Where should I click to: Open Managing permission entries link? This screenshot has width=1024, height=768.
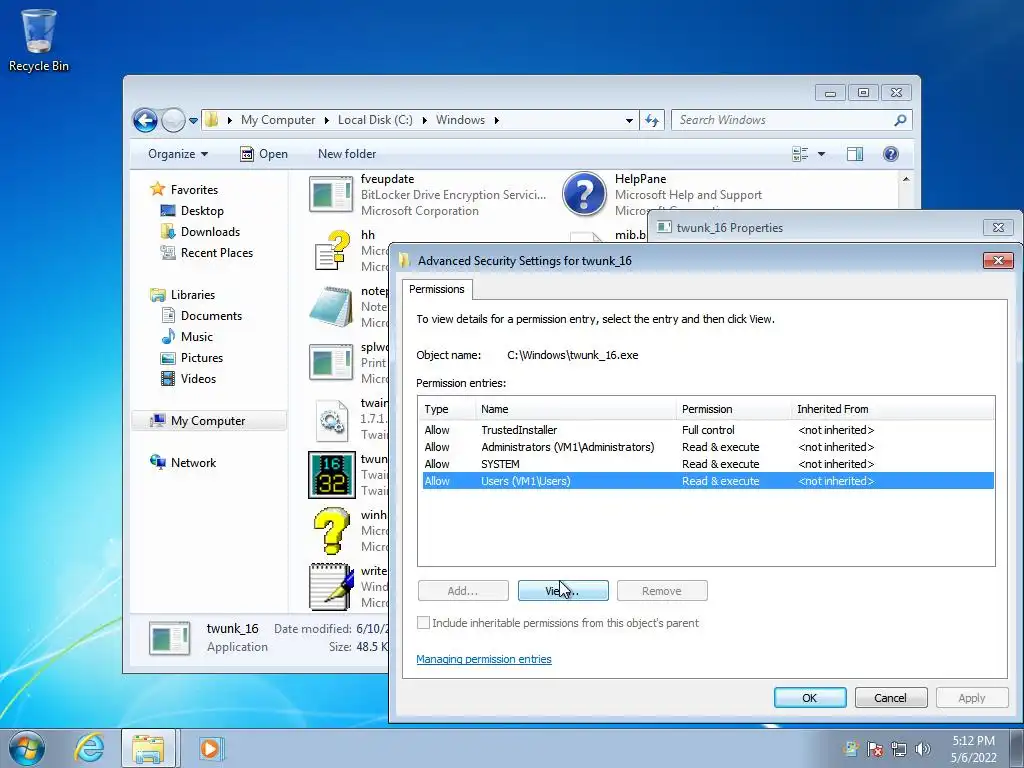[x=484, y=659]
